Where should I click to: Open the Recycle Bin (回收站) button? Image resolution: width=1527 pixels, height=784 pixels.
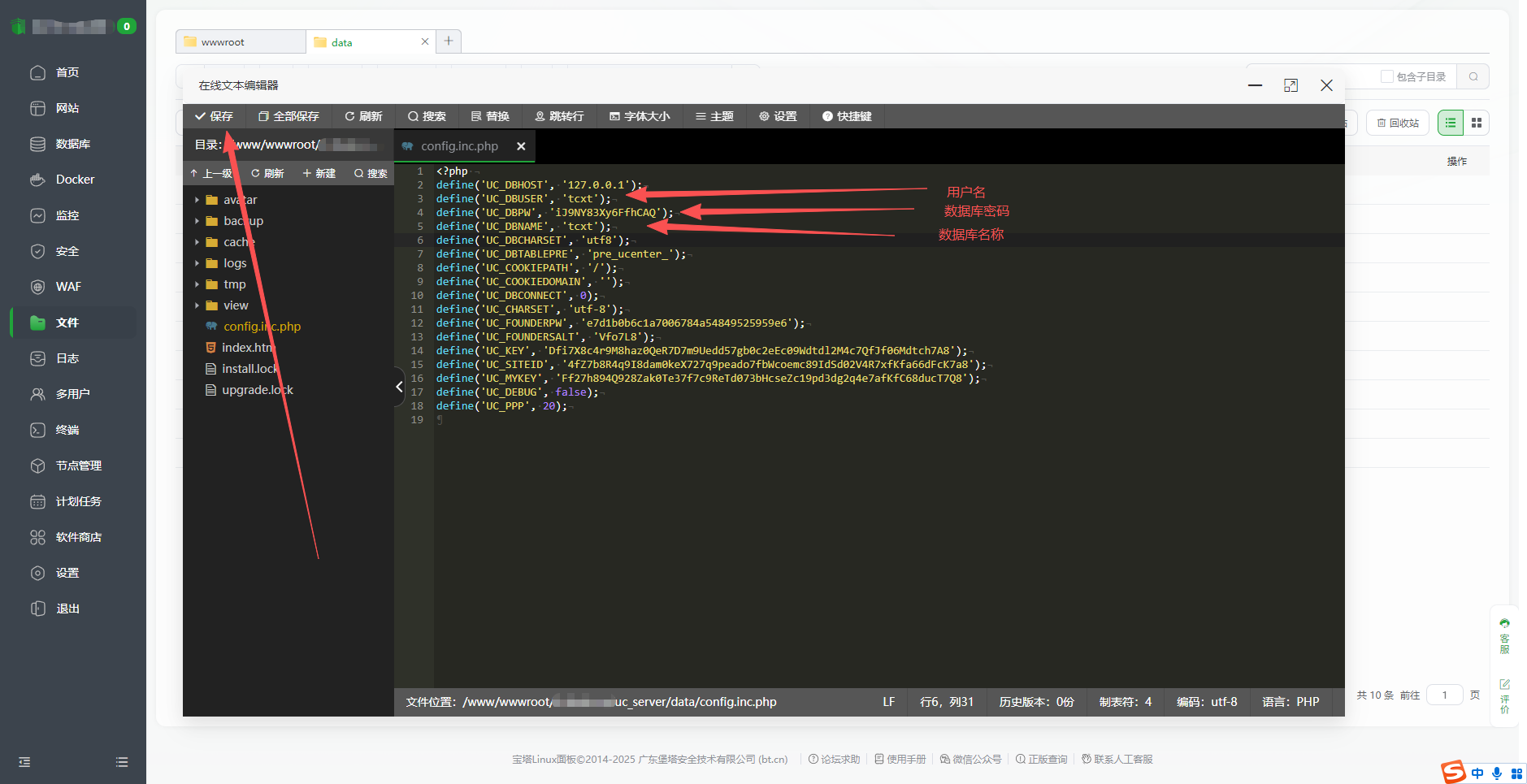point(1398,123)
